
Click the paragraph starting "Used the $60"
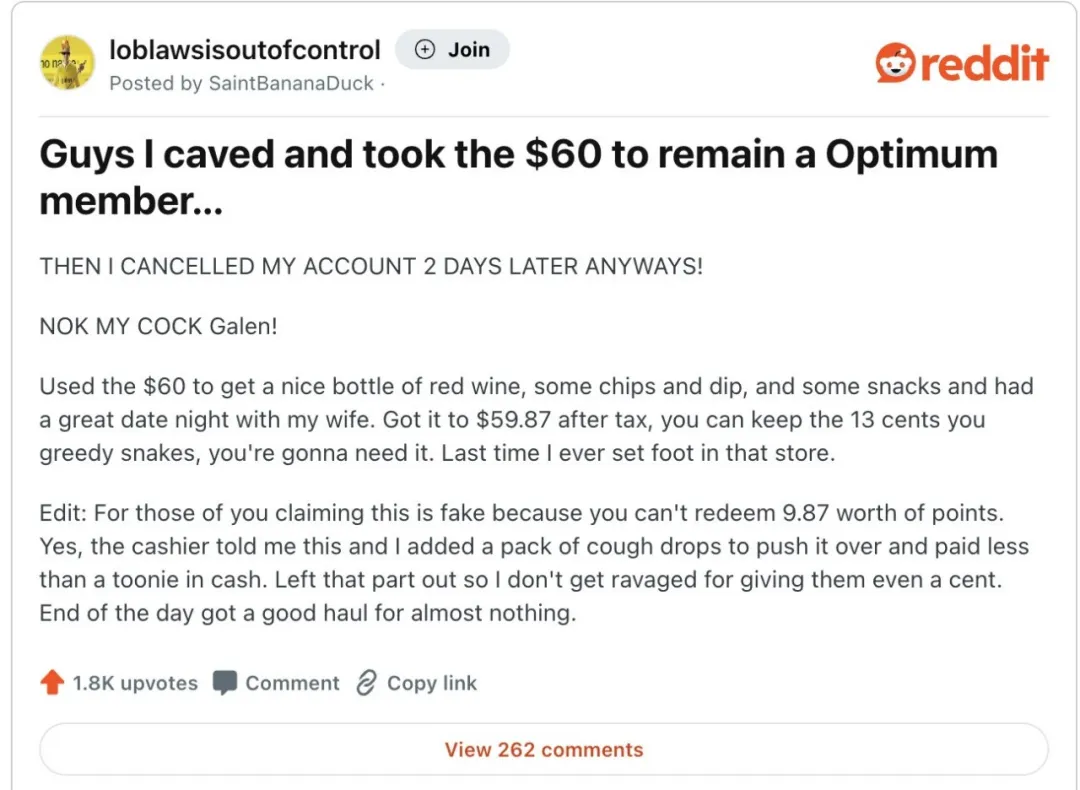tap(536, 419)
